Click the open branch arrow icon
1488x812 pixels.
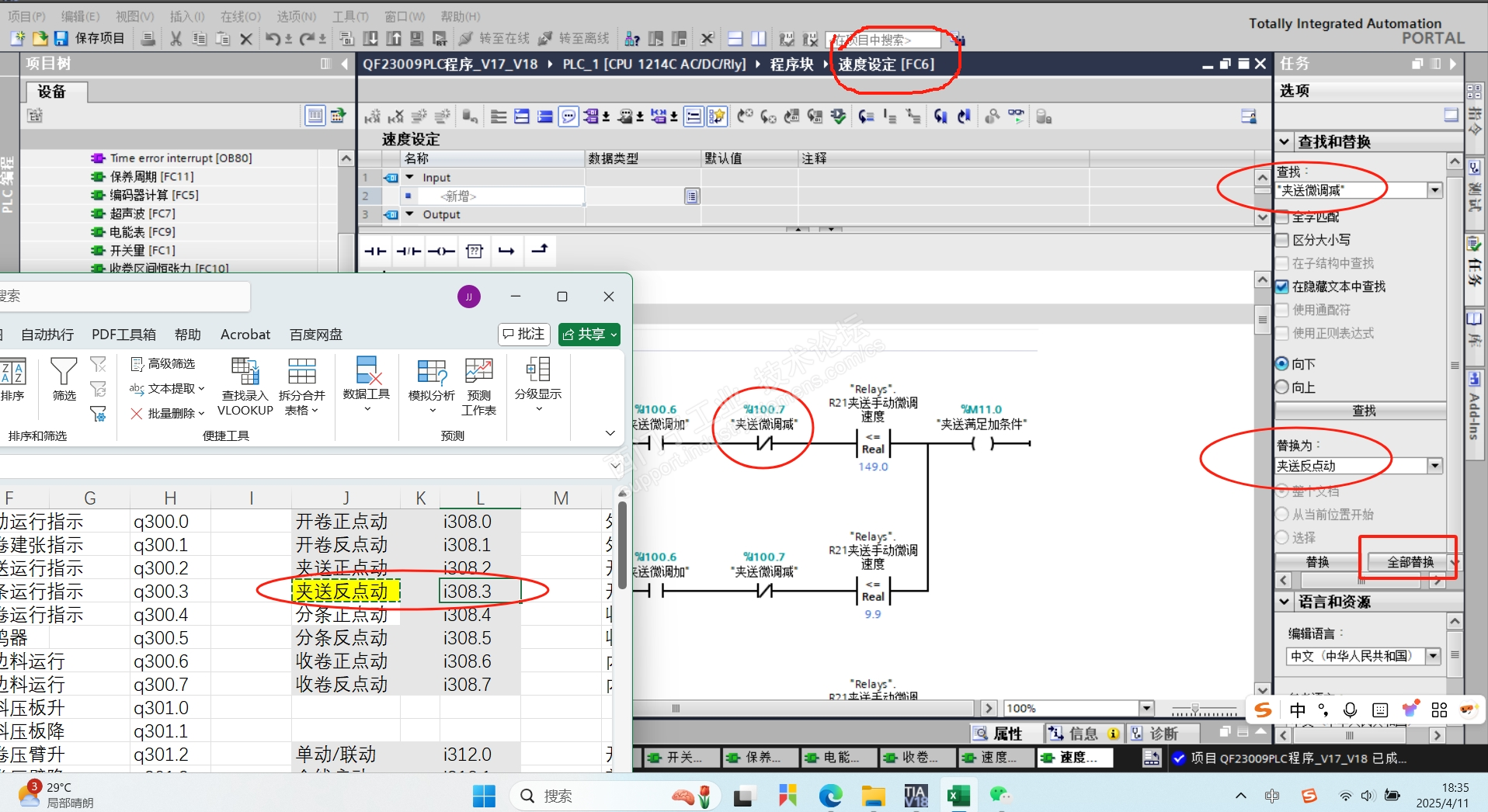pyautogui.click(x=506, y=251)
